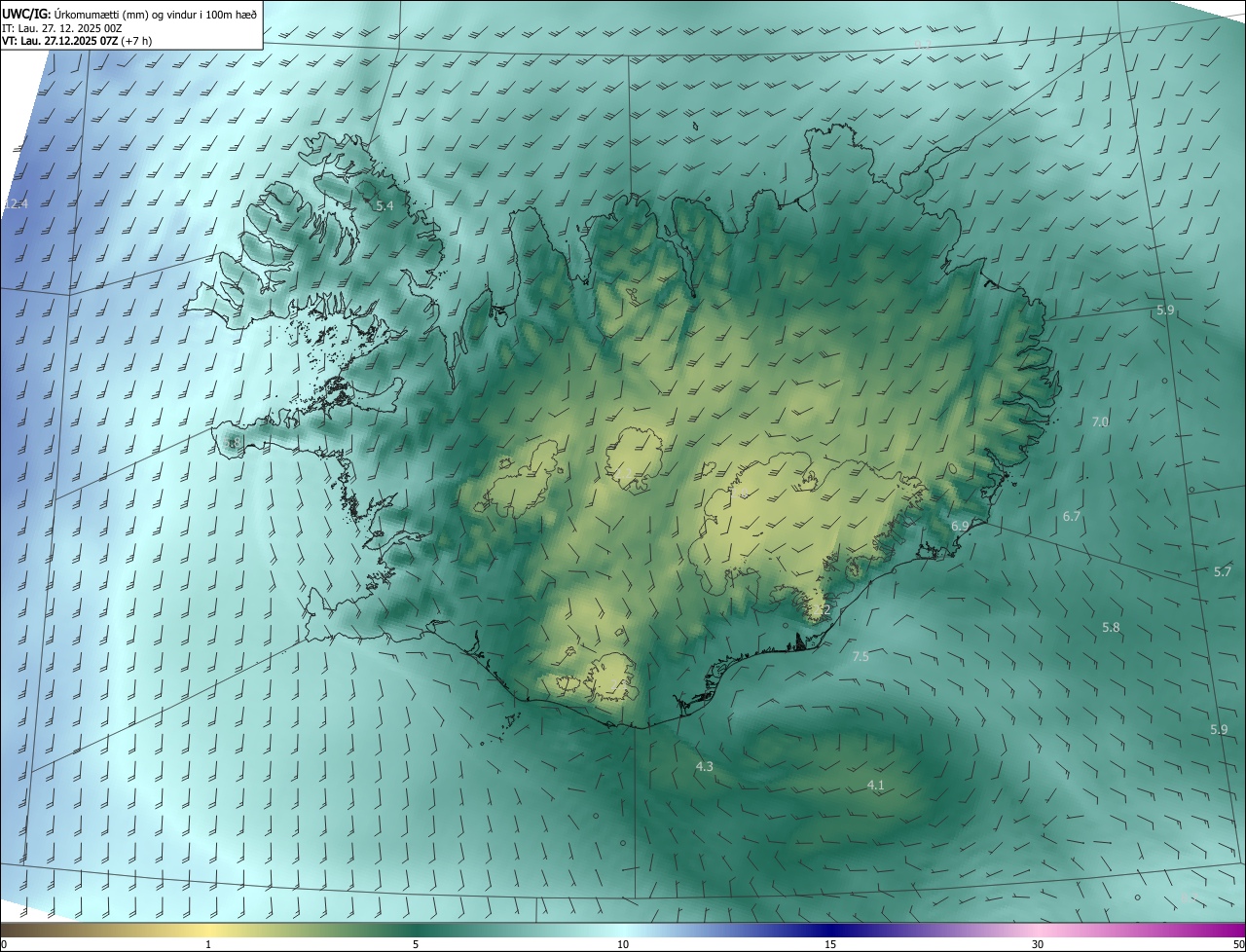Click the 5.8 value southeast of Iceland
Screen dimensions: 1246x952
(1111, 627)
